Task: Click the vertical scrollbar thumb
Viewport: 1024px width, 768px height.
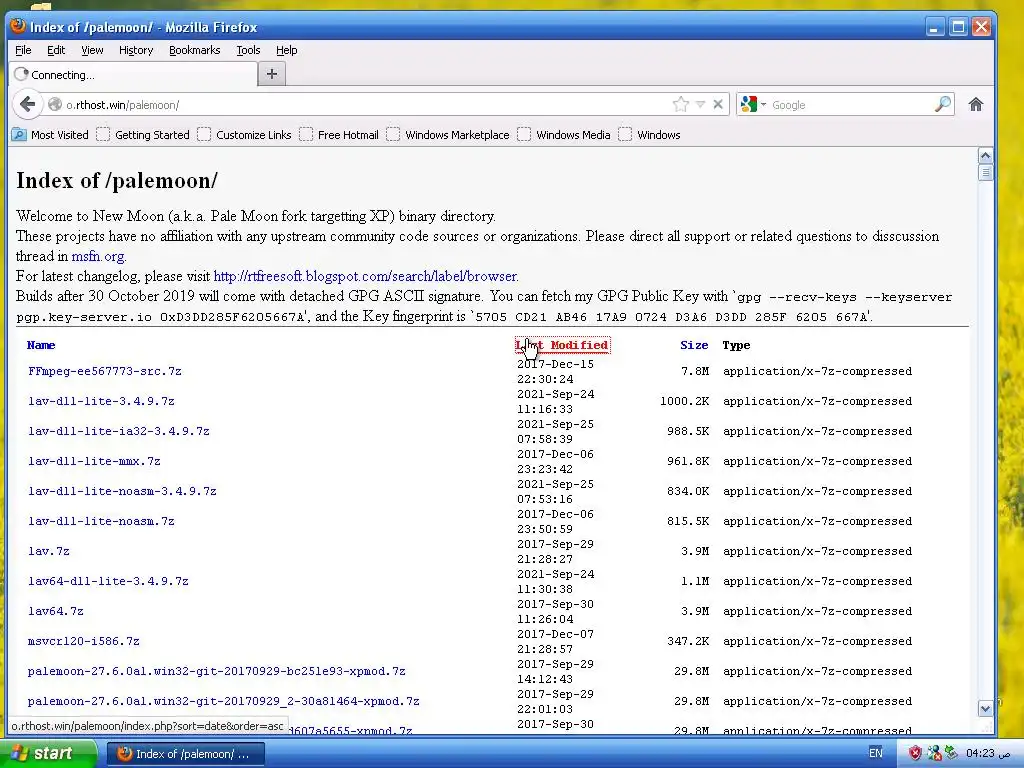Action: [985, 172]
